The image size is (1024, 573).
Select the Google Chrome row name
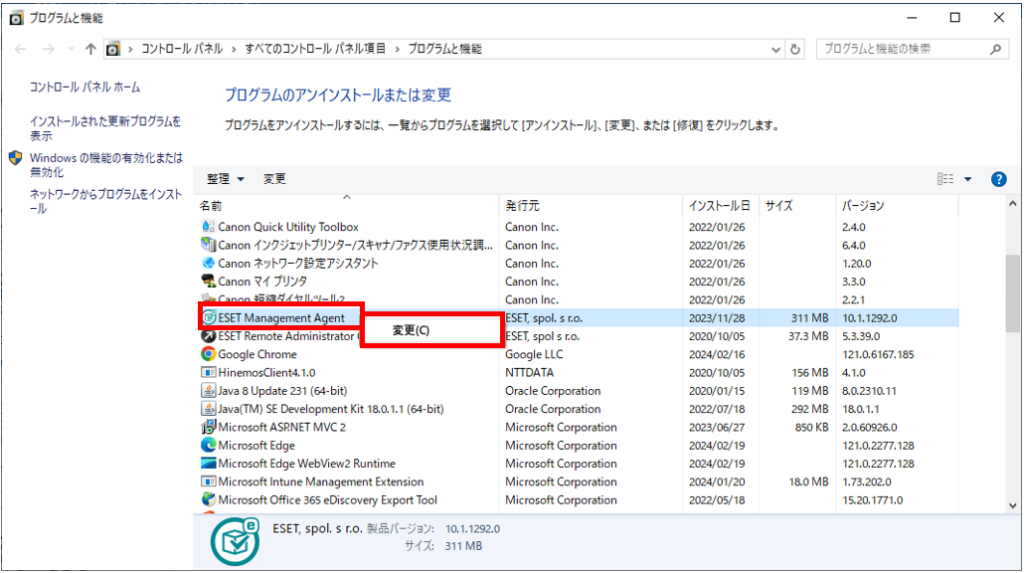click(257, 354)
